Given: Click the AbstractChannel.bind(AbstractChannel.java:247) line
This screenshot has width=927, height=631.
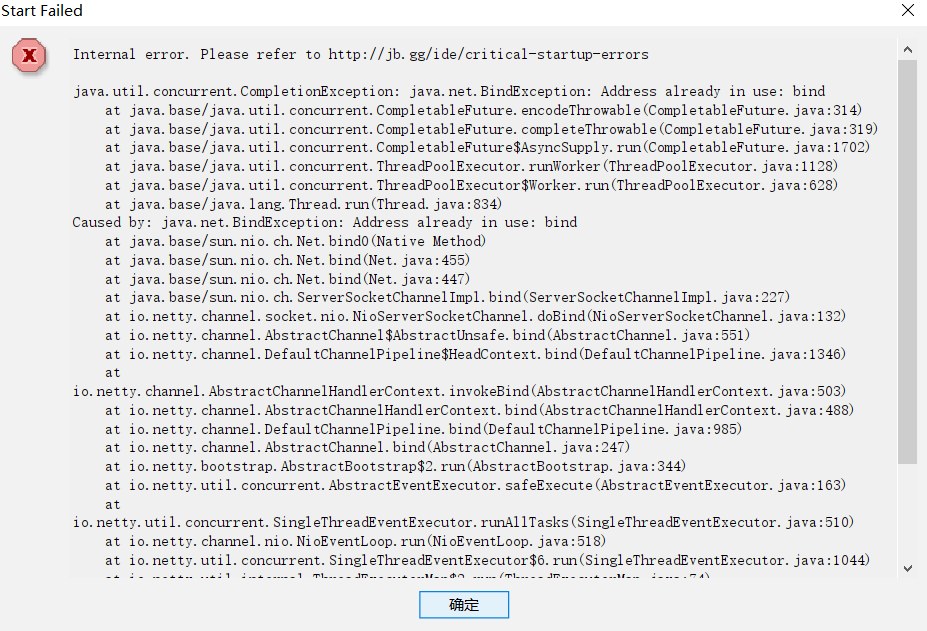Looking at the screenshot, I should coord(368,448).
